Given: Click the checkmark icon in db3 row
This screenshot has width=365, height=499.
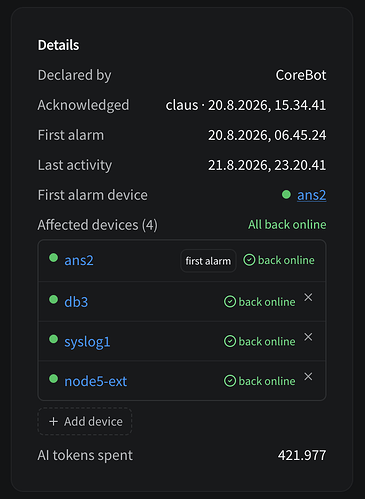Looking at the screenshot, I should (x=230, y=302).
